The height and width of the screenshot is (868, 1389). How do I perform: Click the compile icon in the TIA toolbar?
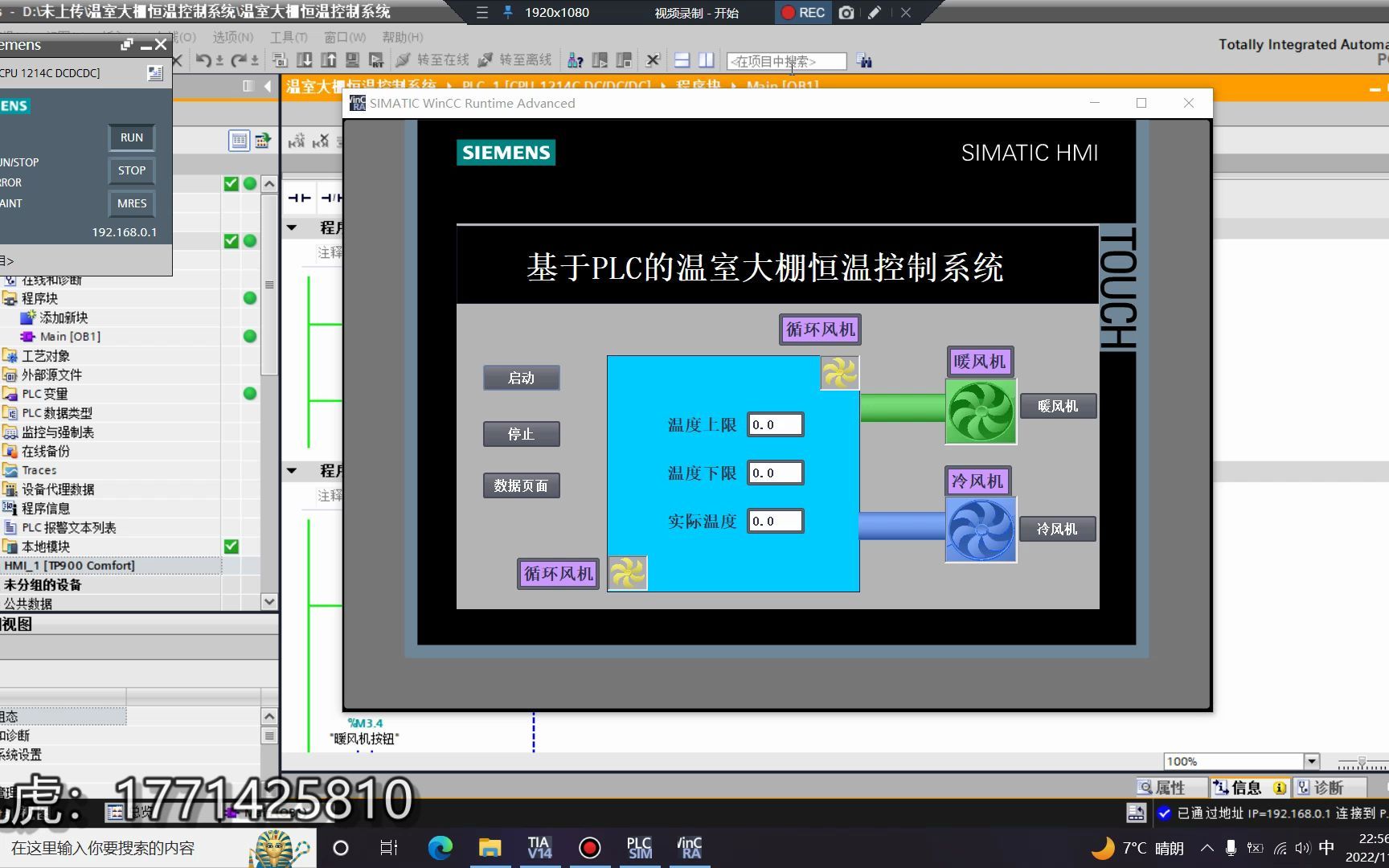[x=280, y=60]
